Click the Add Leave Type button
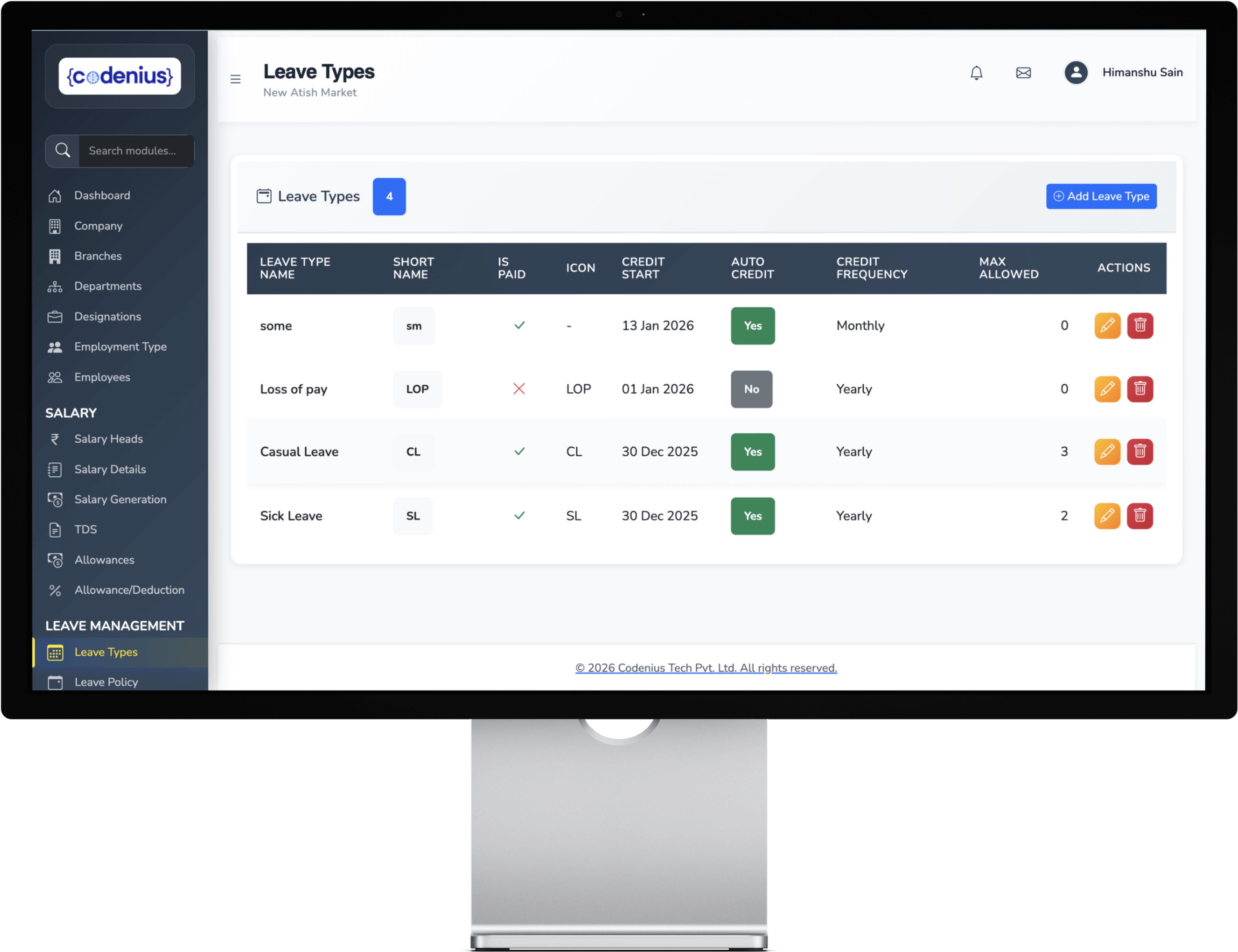 (1101, 196)
